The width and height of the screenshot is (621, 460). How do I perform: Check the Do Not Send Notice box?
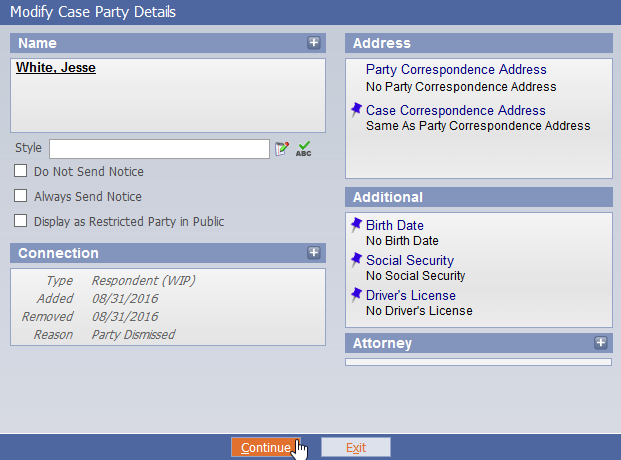(21, 171)
